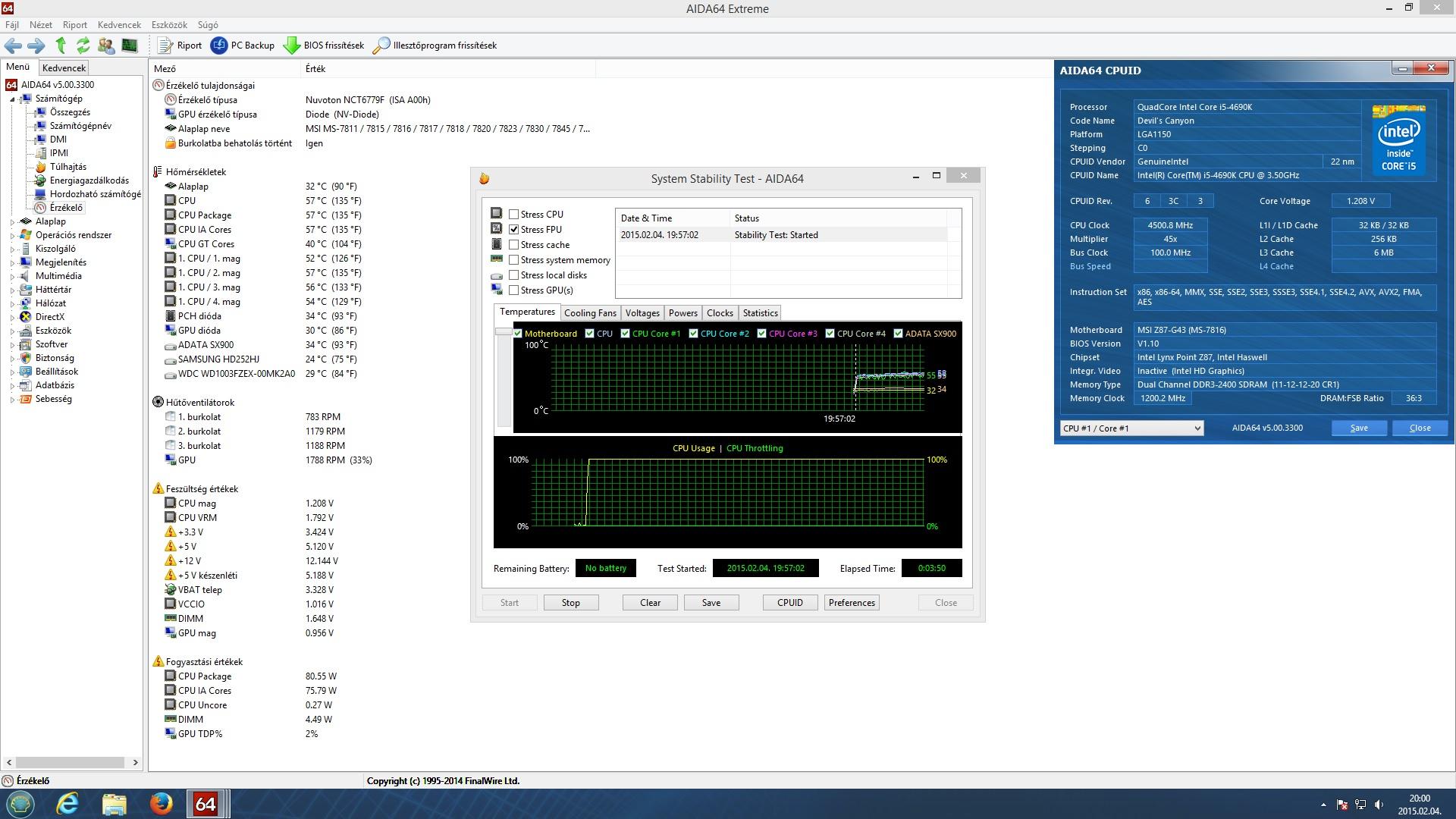Image resolution: width=1456 pixels, height=819 pixels.
Task: Click the green Up arrow icon
Action: [x=61, y=45]
